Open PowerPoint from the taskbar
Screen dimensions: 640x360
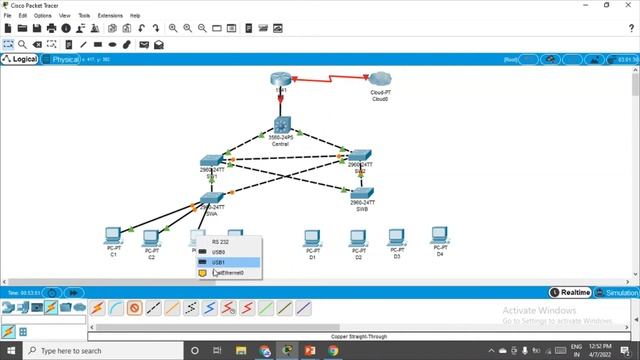[x=310, y=351]
